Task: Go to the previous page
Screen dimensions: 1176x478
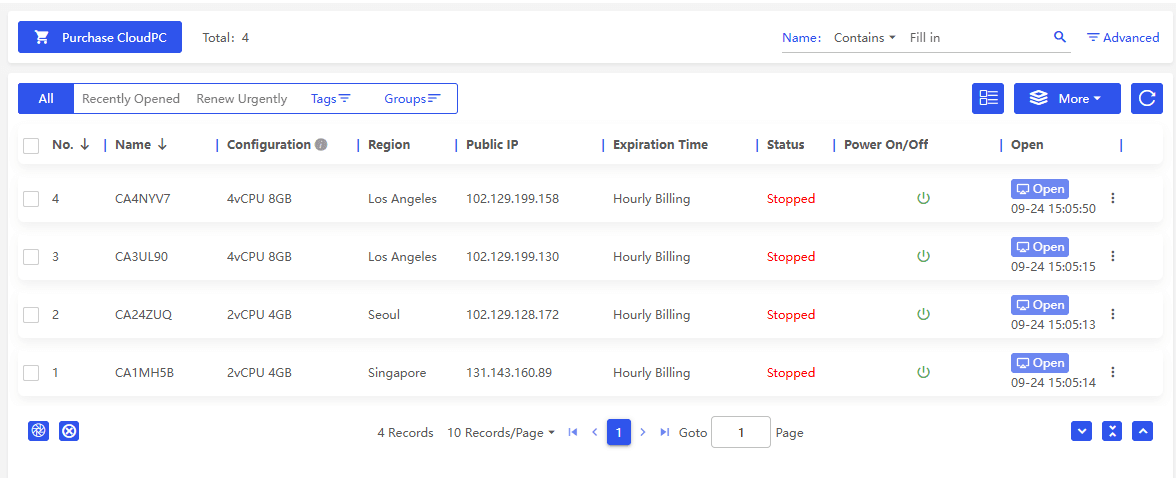Action: tap(595, 432)
